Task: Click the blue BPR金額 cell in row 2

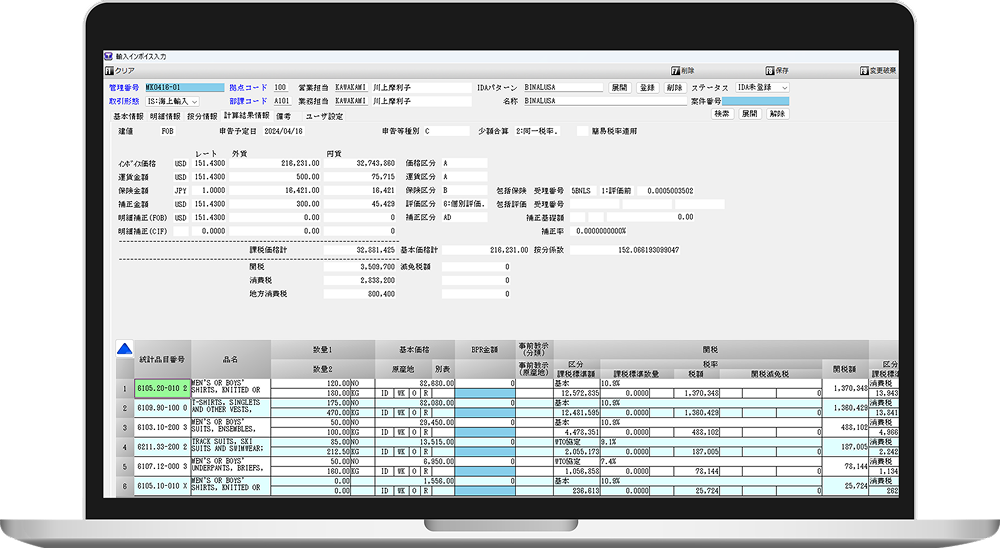Action: pos(485,413)
